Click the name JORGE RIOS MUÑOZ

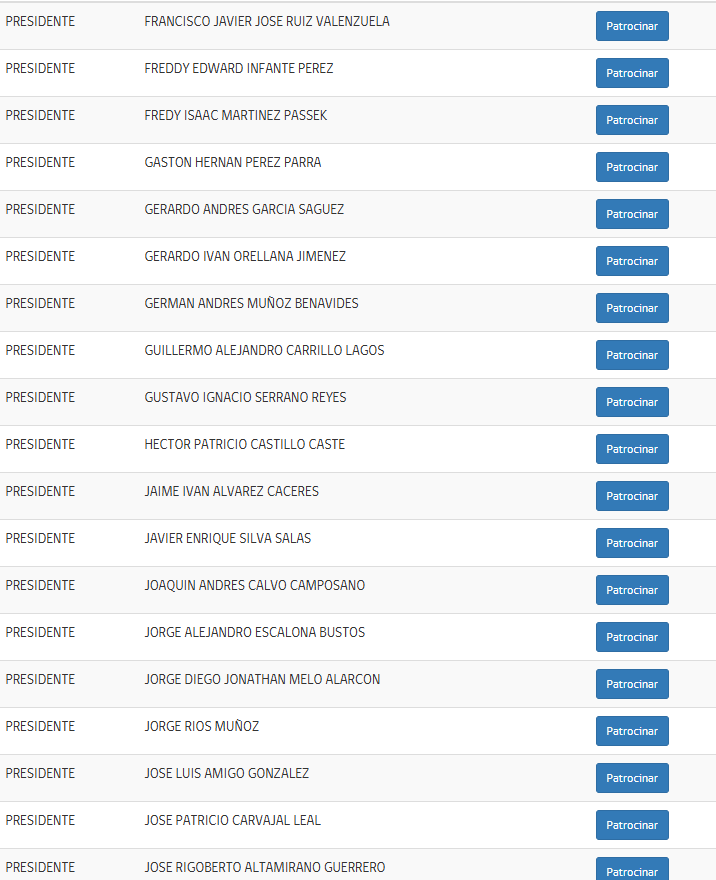[202, 726]
